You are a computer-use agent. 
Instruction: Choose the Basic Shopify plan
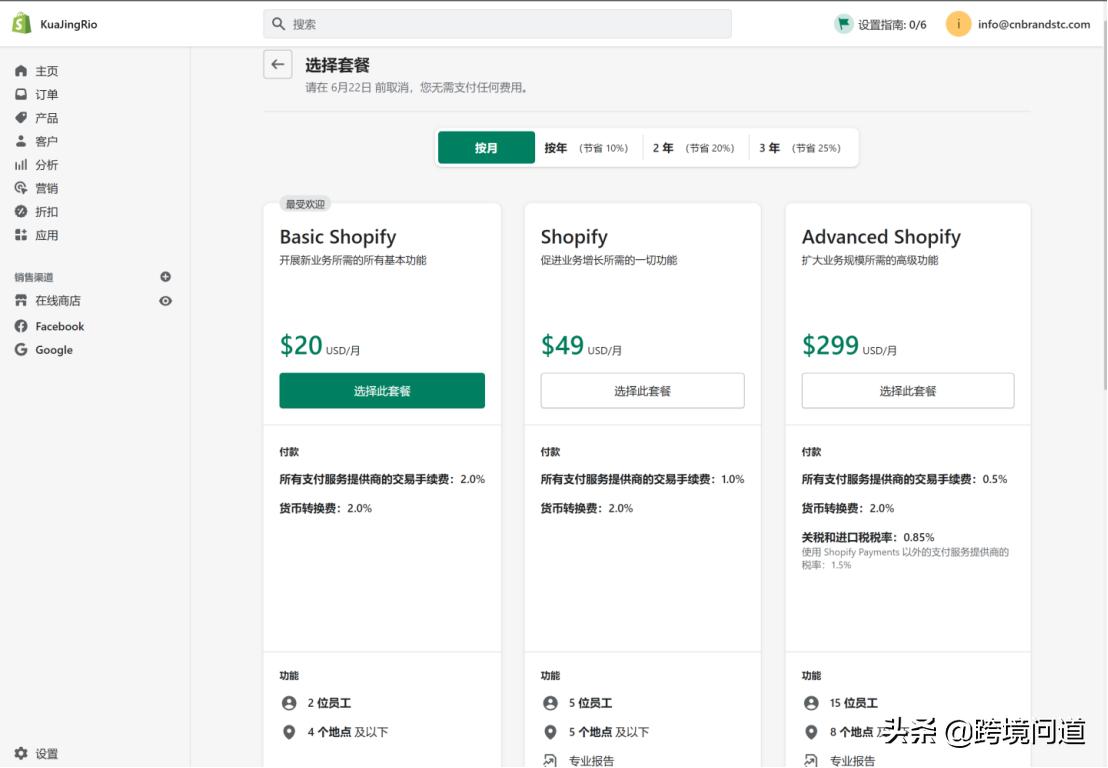pyautogui.click(x=382, y=390)
